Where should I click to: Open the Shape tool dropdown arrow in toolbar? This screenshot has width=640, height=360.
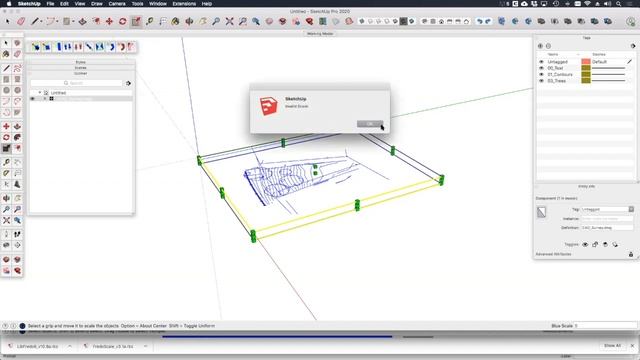tap(73, 22)
